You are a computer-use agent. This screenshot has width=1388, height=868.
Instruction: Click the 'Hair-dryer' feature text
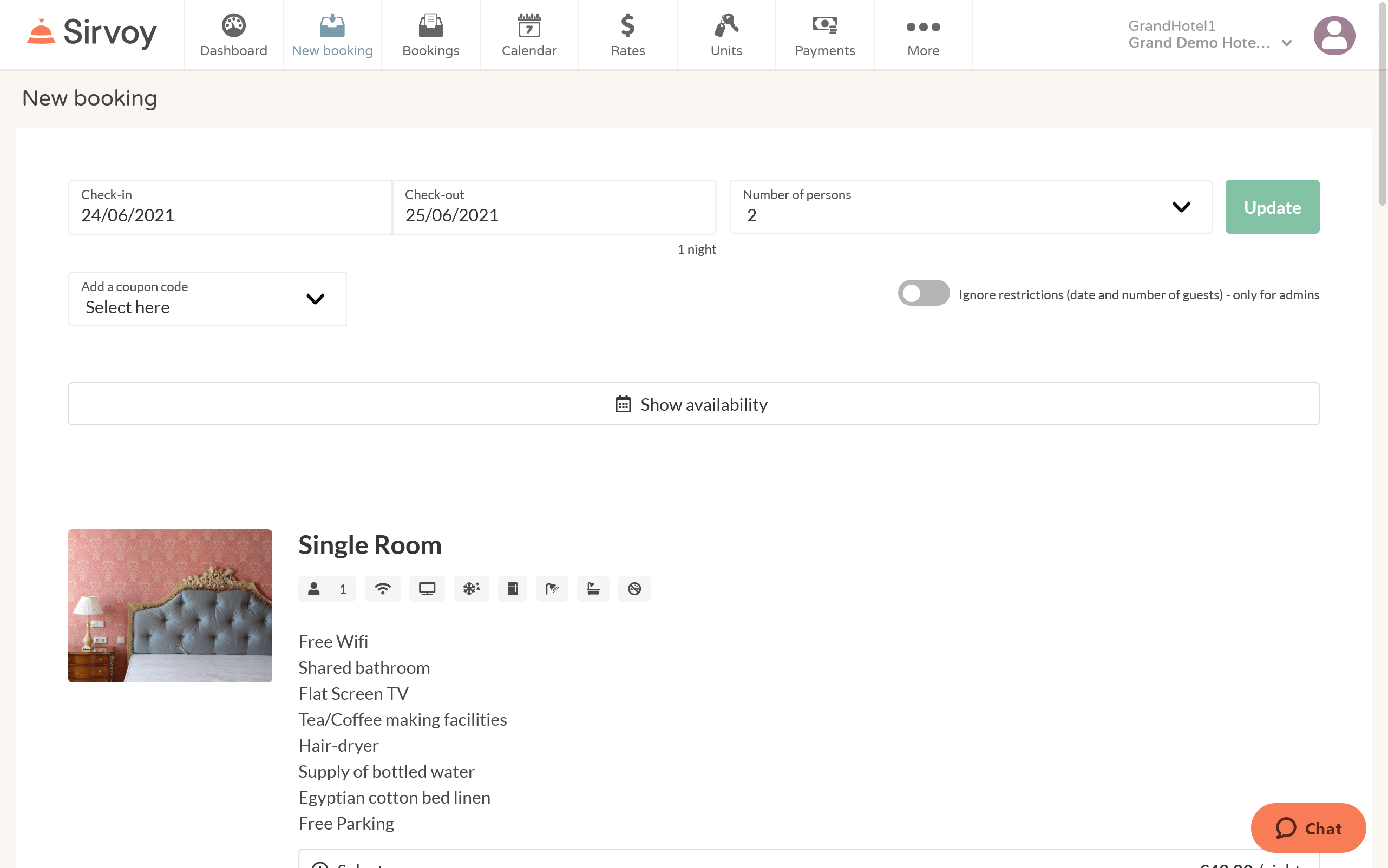pyautogui.click(x=338, y=745)
